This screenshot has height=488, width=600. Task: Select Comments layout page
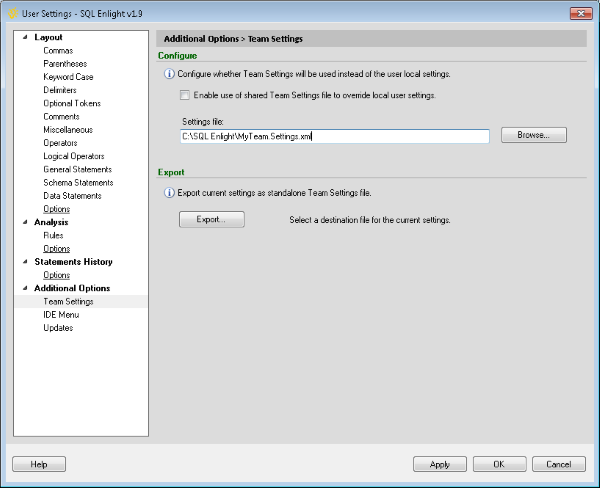[61, 116]
